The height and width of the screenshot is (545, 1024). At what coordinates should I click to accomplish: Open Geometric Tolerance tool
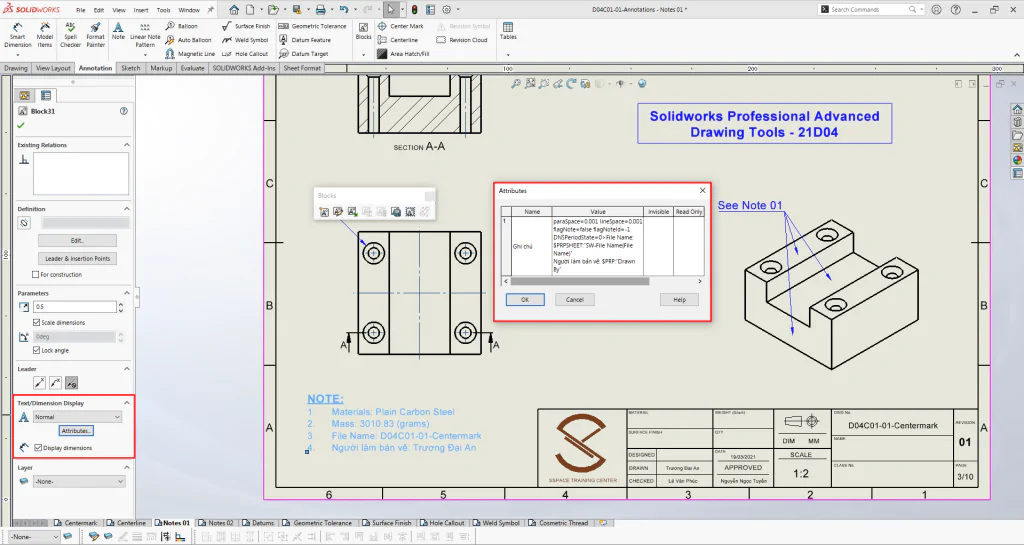point(313,26)
